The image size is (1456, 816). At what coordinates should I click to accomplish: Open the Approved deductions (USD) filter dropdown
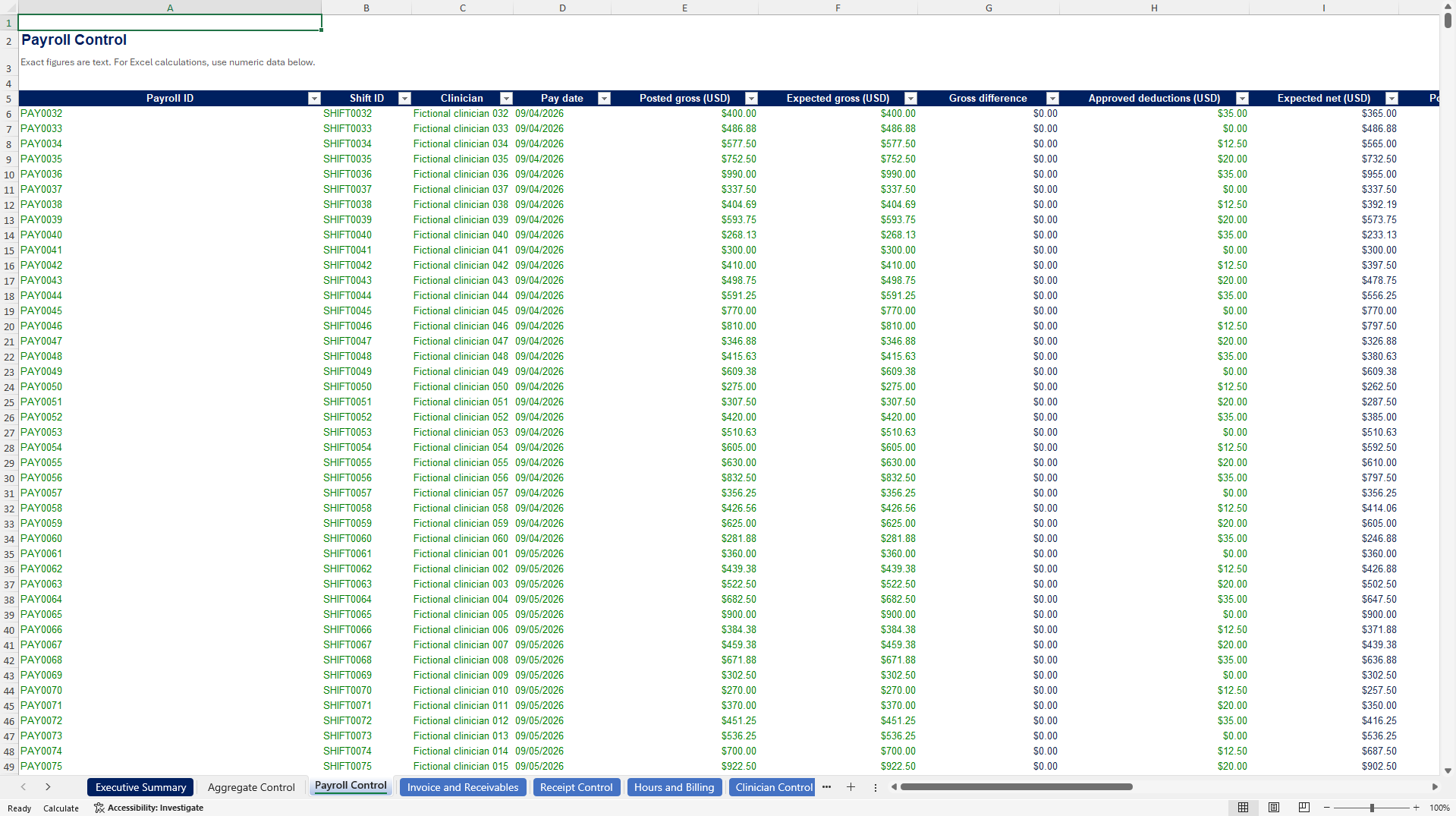[1242, 99]
